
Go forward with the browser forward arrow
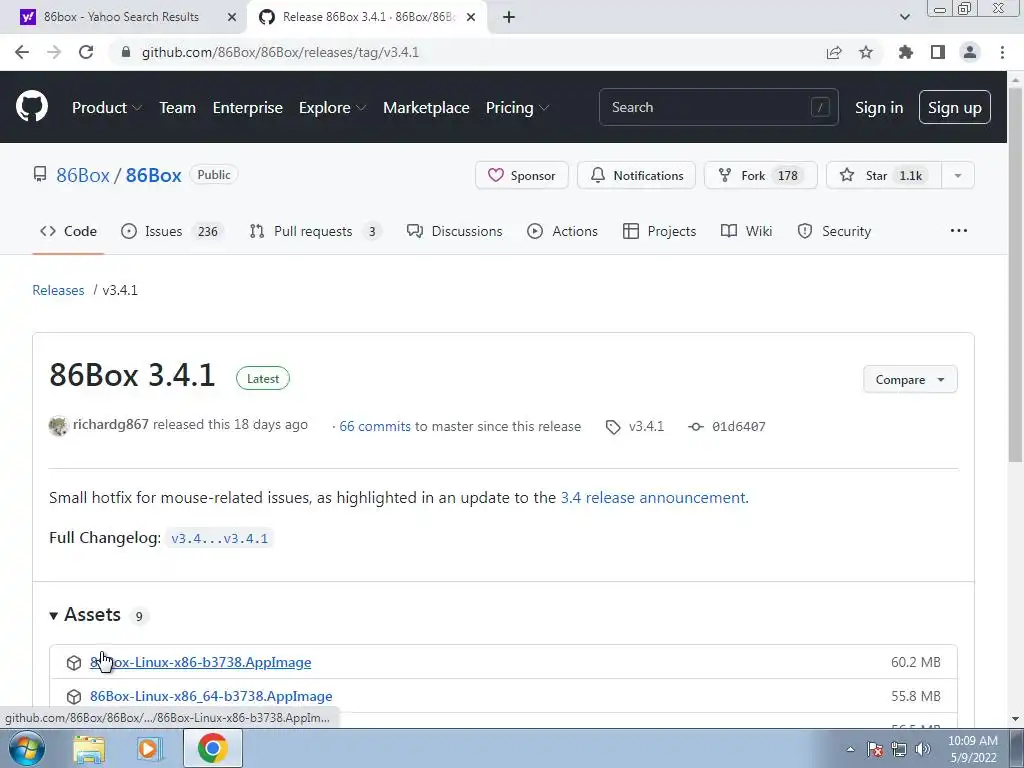54,52
